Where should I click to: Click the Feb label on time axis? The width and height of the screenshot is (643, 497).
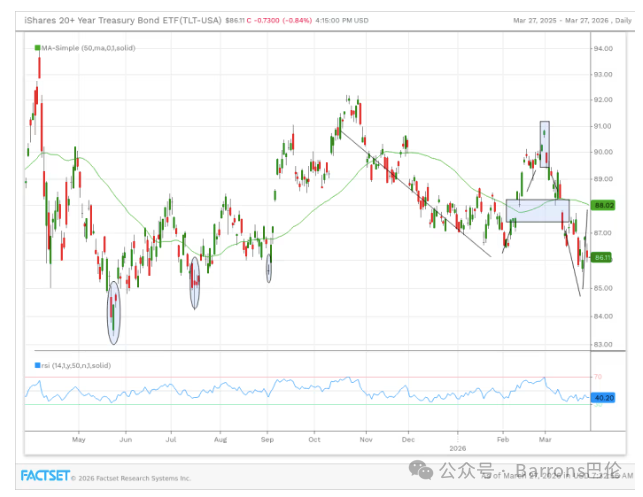(x=503, y=440)
